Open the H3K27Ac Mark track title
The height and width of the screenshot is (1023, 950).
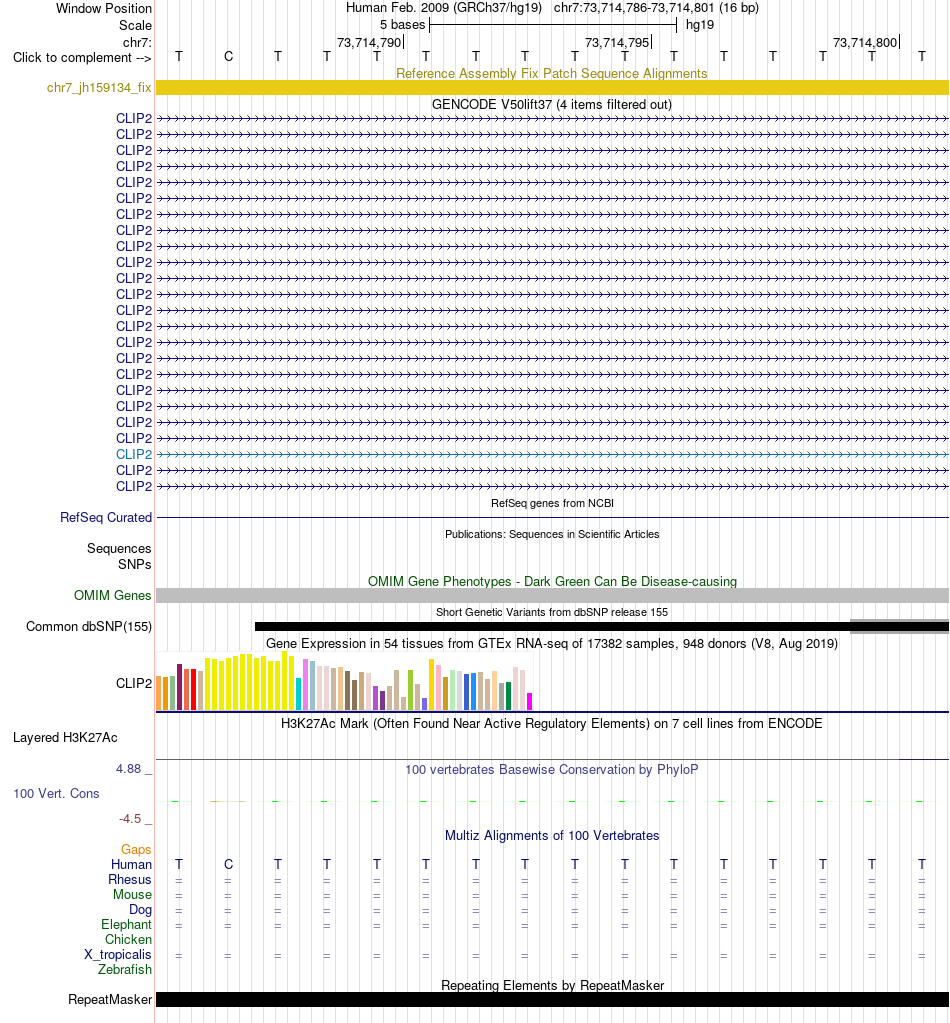coord(552,724)
